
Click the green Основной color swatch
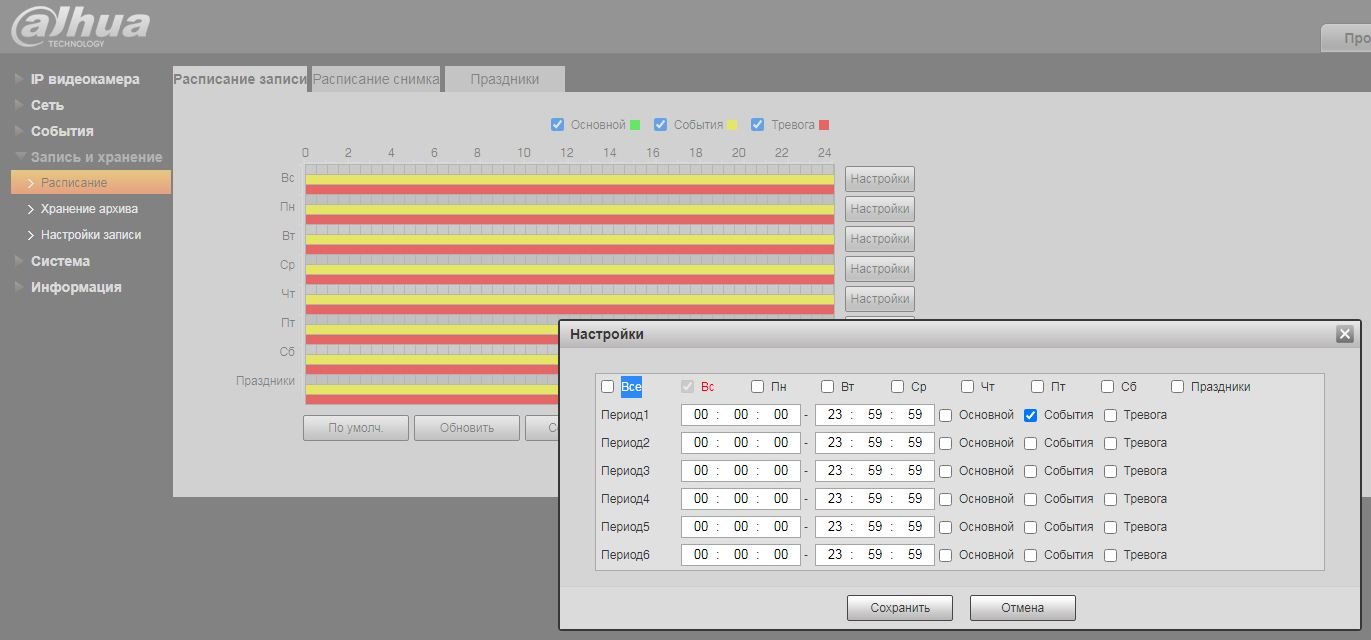click(x=635, y=125)
